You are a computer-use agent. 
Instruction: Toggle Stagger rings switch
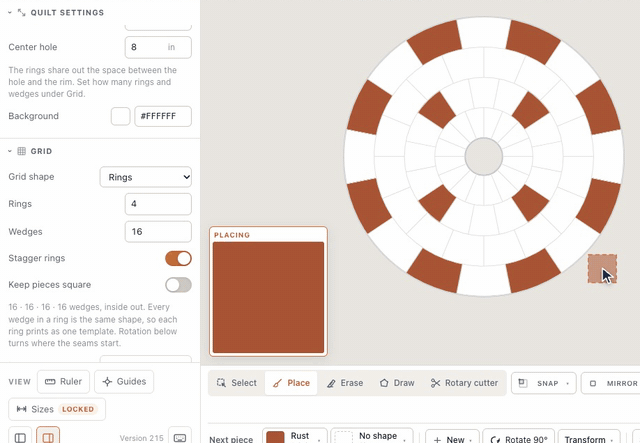[x=178, y=258]
